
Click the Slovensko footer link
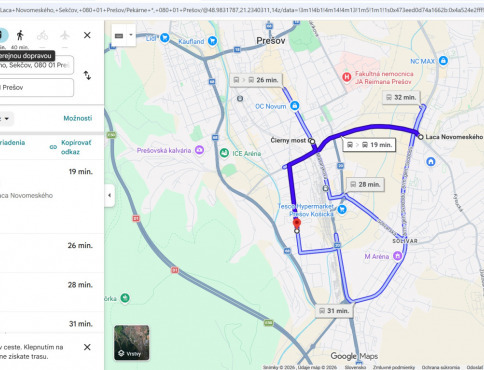pos(355,367)
